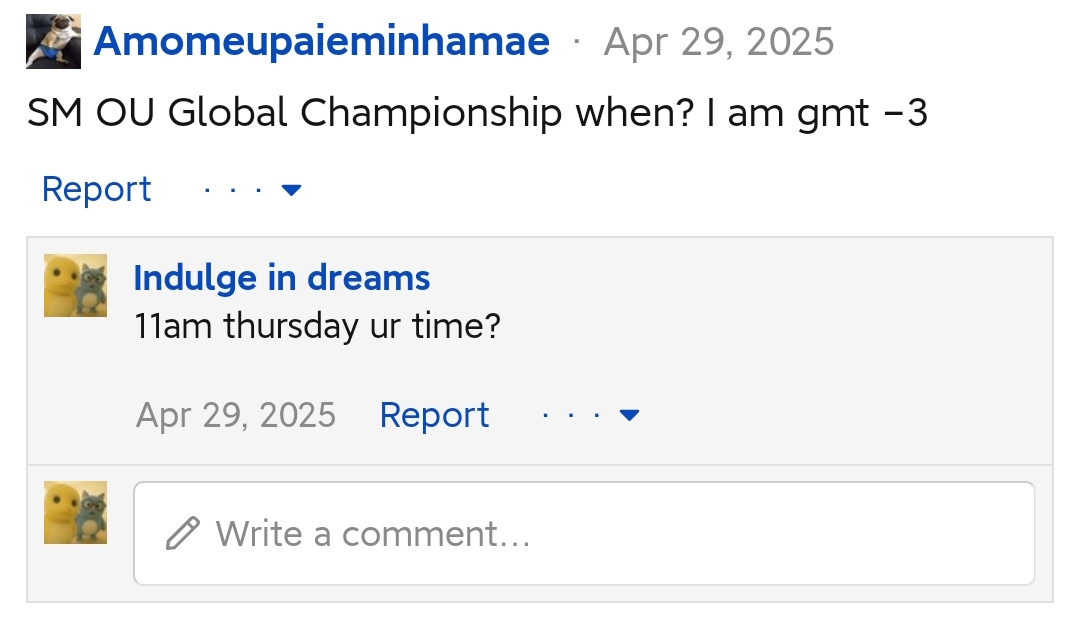
Task: Click your avatar beside the comment box
Action: (x=75, y=513)
